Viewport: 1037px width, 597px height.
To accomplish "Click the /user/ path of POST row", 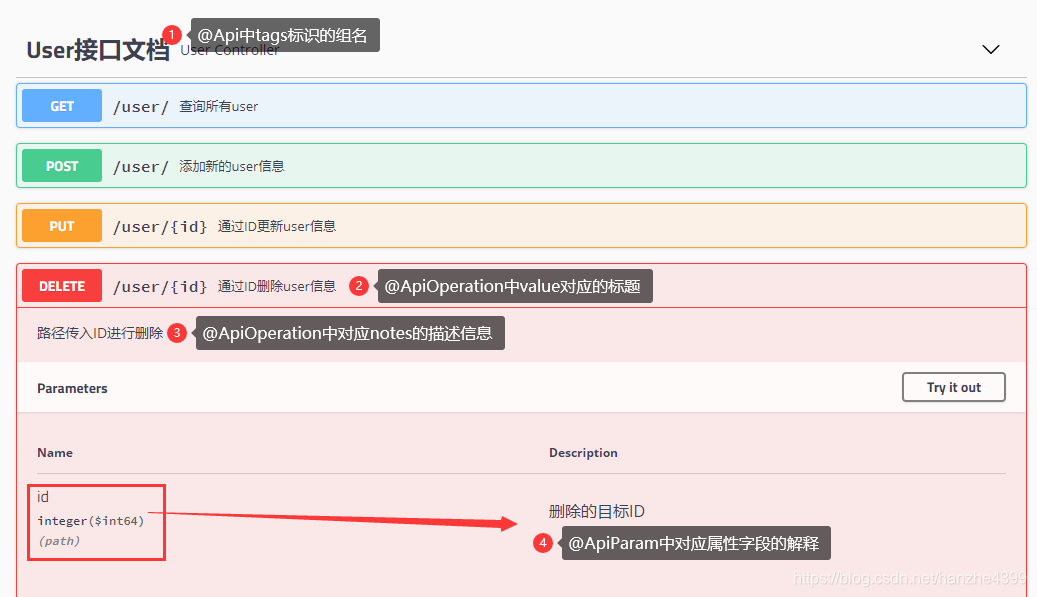I will (141, 167).
